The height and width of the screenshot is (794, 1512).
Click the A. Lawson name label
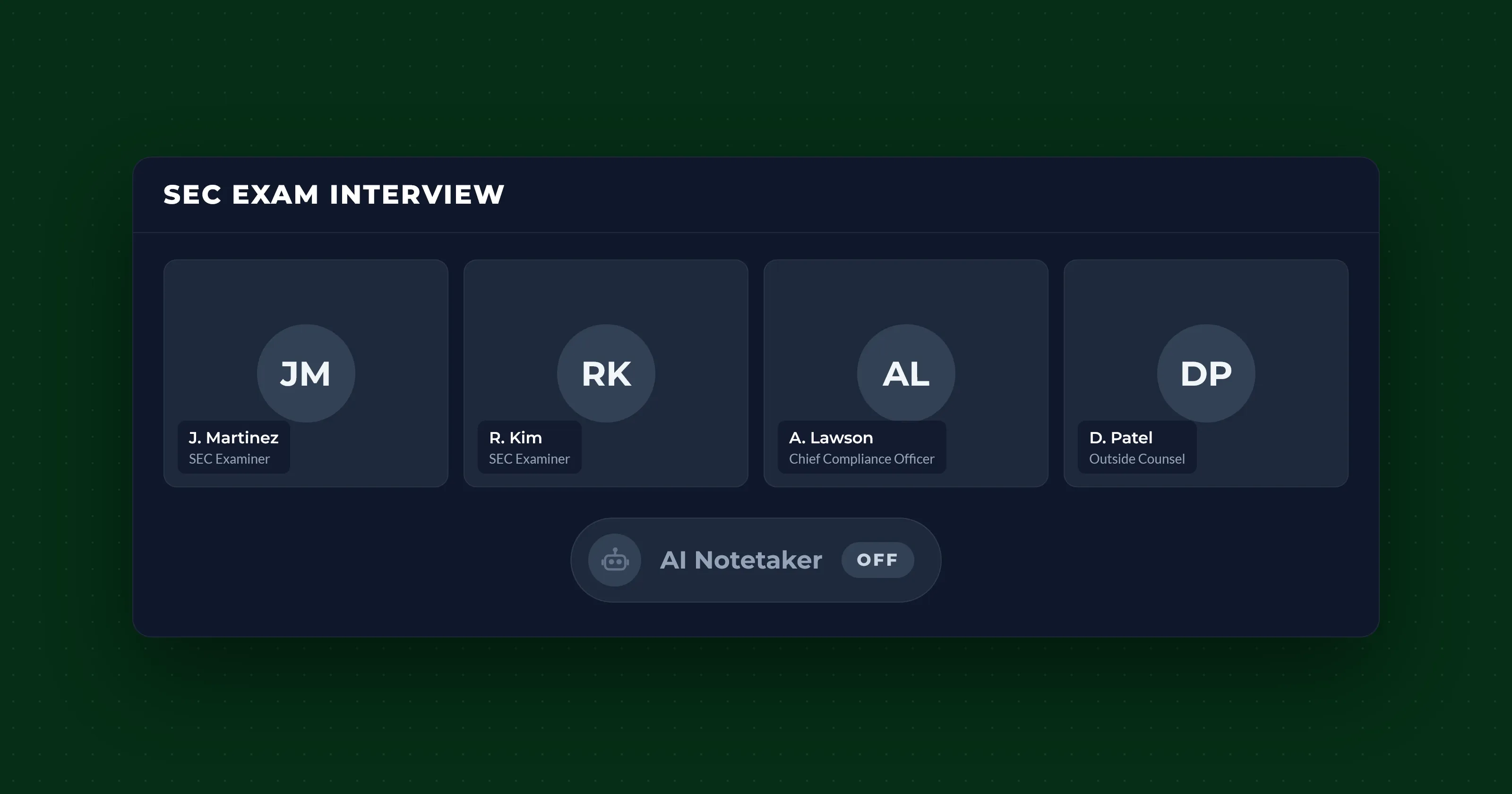coord(831,438)
